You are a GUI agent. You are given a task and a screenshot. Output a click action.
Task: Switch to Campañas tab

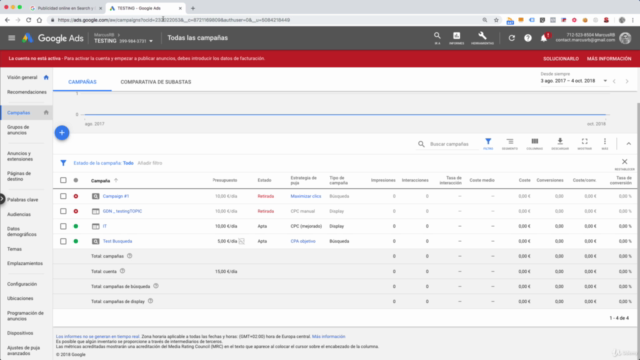82,82
